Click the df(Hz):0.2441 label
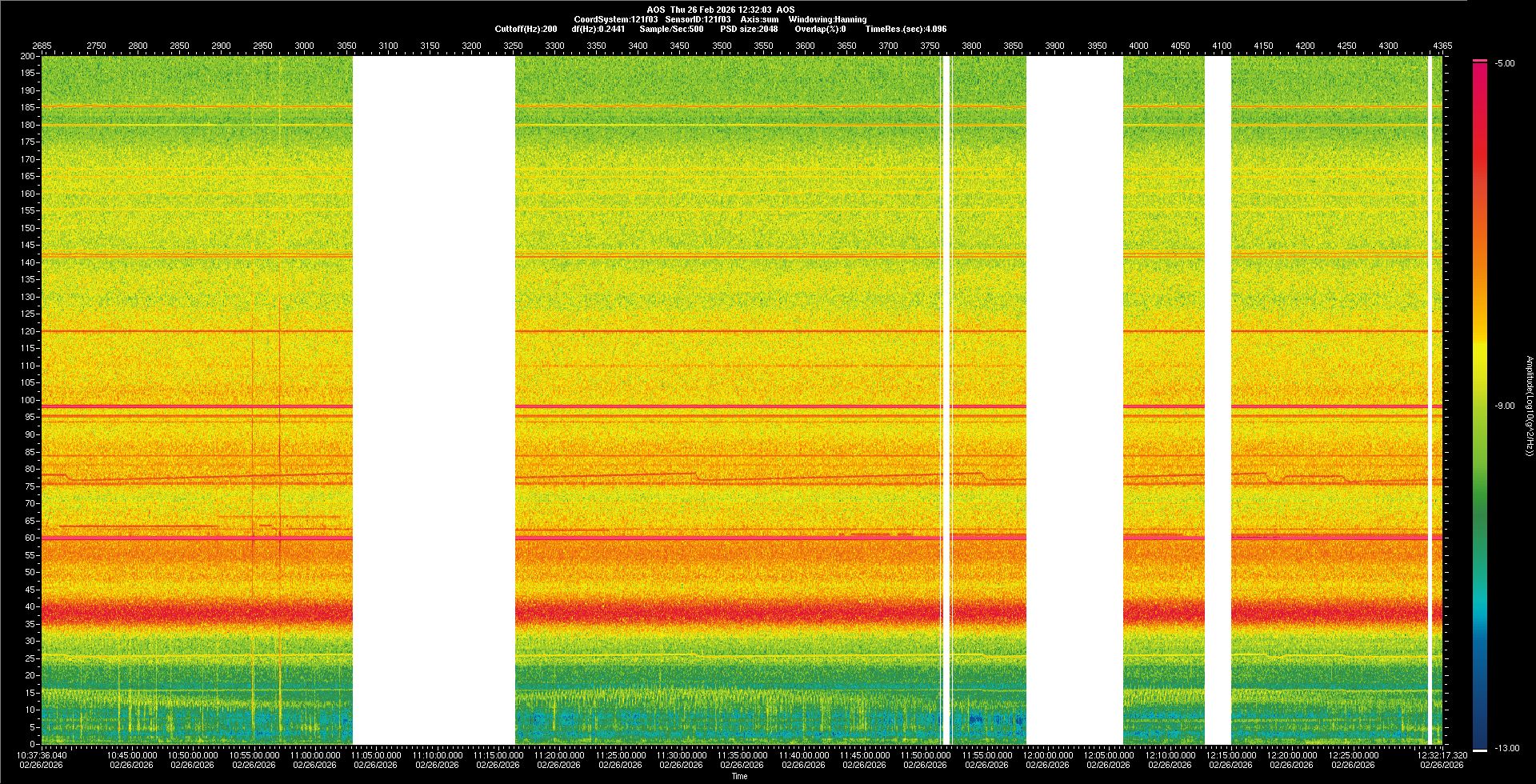 (598, 29)
